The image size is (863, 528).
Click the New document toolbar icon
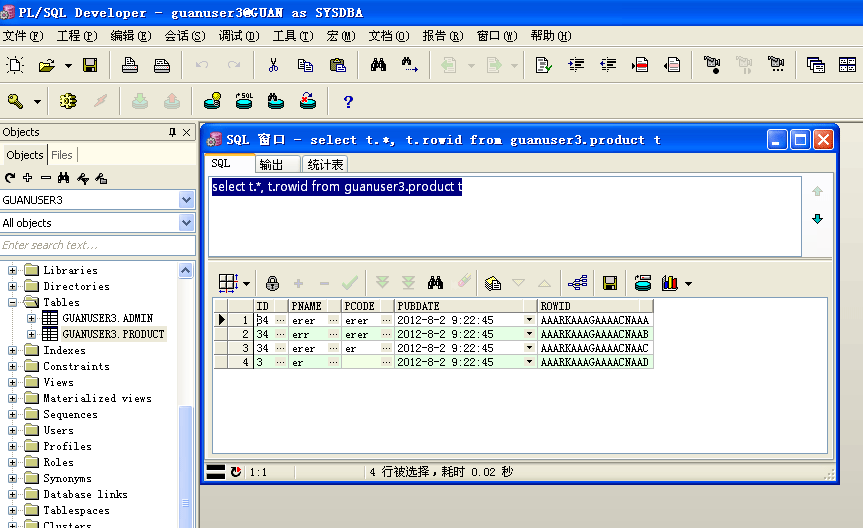tap(15, 65)
